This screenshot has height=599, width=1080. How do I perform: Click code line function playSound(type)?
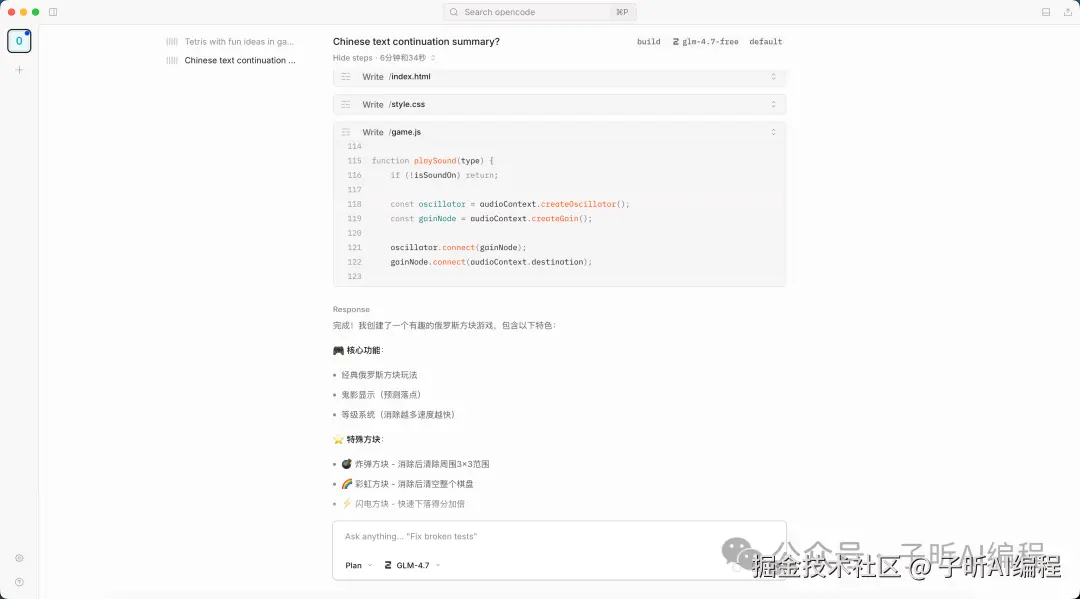click(x=433, y=161)
